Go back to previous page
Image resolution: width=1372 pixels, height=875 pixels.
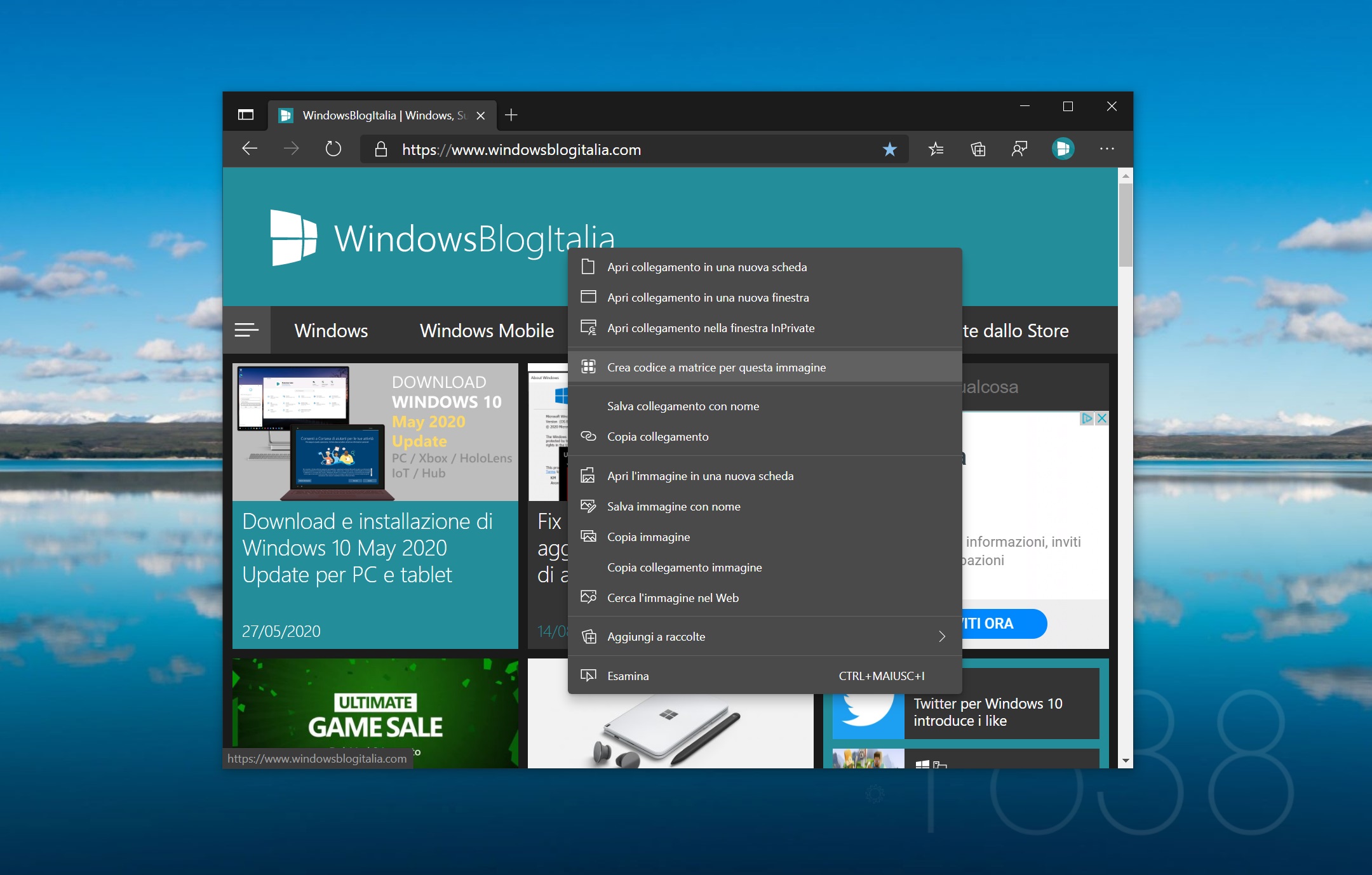click(250, 149)
